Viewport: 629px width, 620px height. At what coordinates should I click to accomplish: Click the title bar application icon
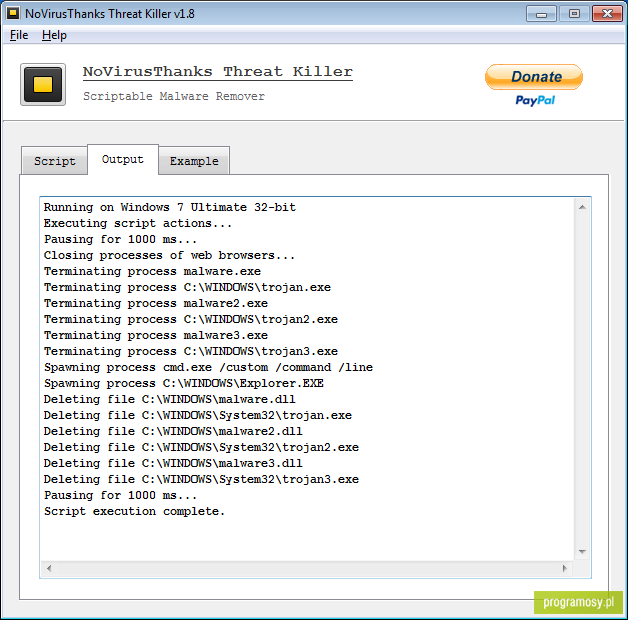pyautogui.click(x=13, y=13)
